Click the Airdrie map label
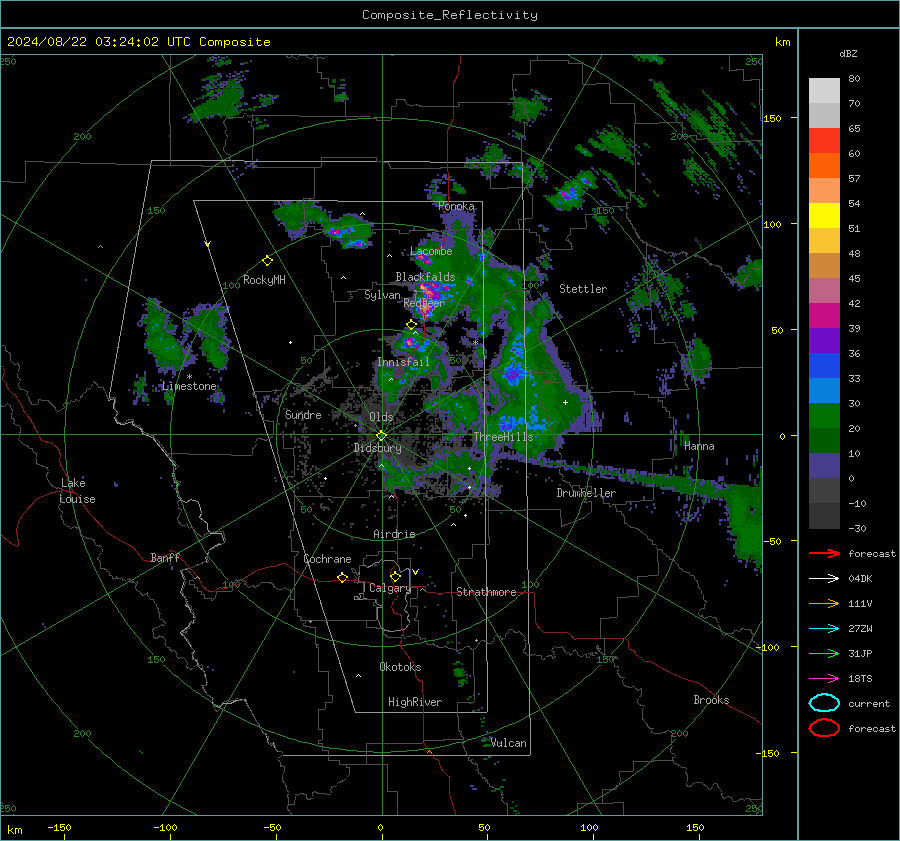The width and height of the screenshot is (900, 841). coord(394,534)
